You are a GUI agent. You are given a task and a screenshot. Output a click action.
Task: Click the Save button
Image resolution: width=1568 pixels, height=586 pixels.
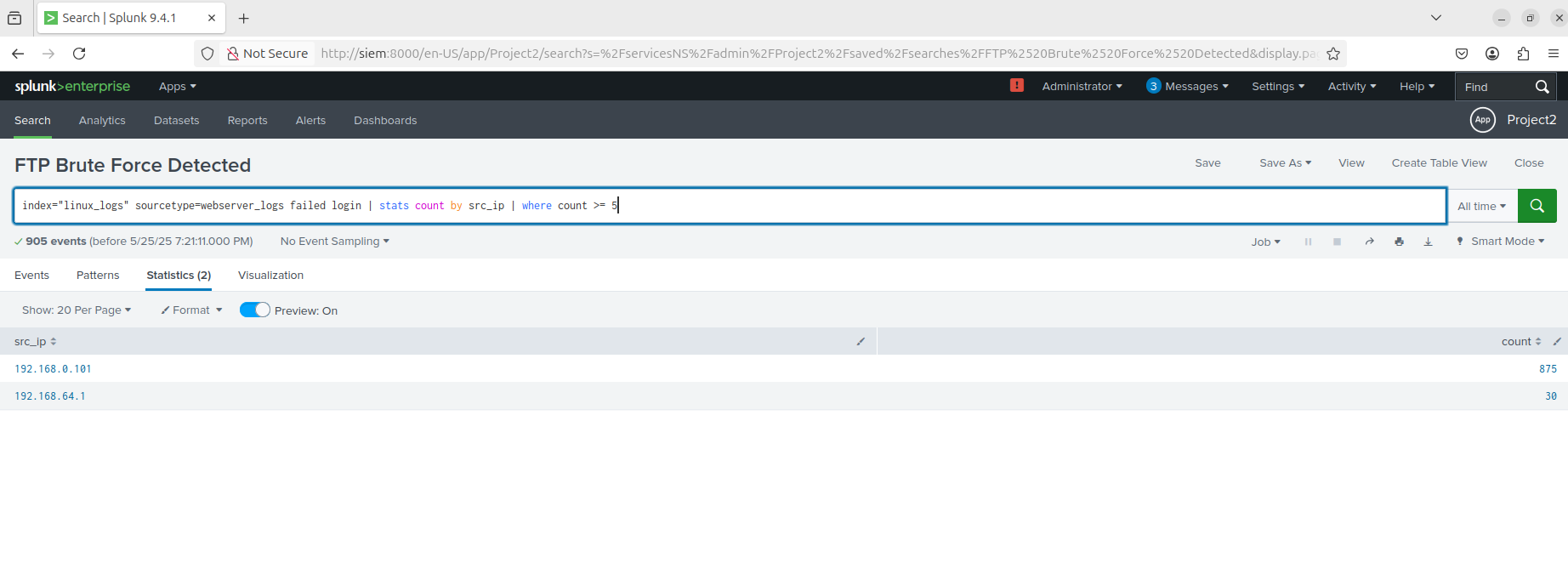(1207, 163)
